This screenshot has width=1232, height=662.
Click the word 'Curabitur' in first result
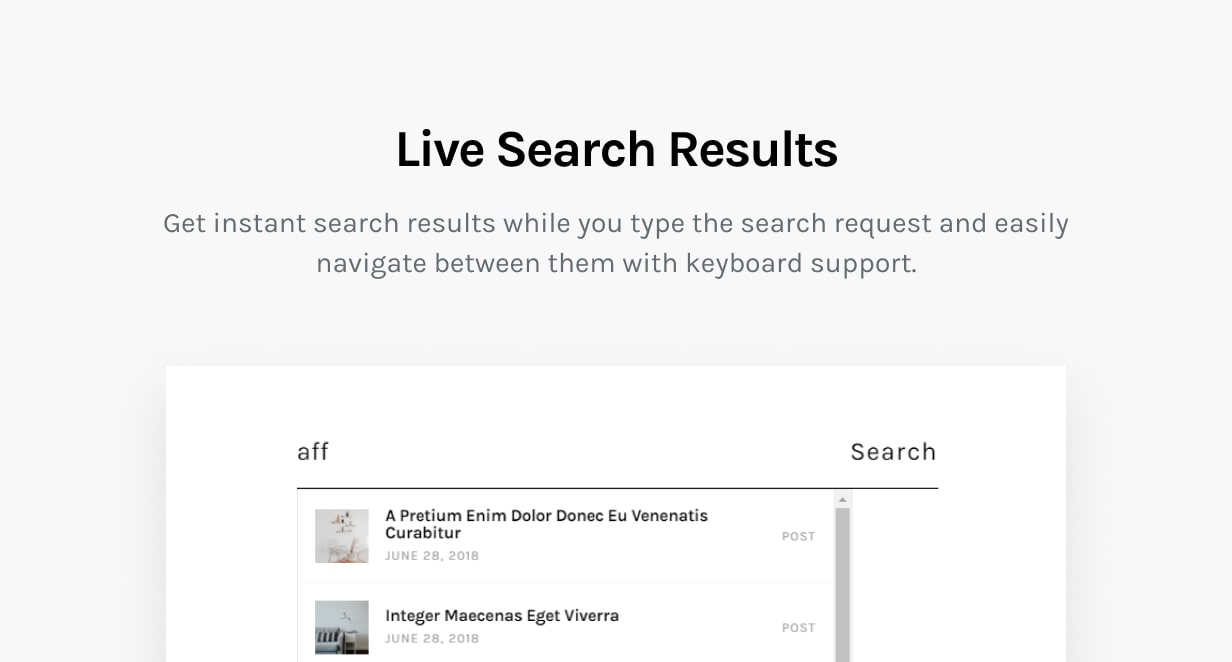click(423, 533)
